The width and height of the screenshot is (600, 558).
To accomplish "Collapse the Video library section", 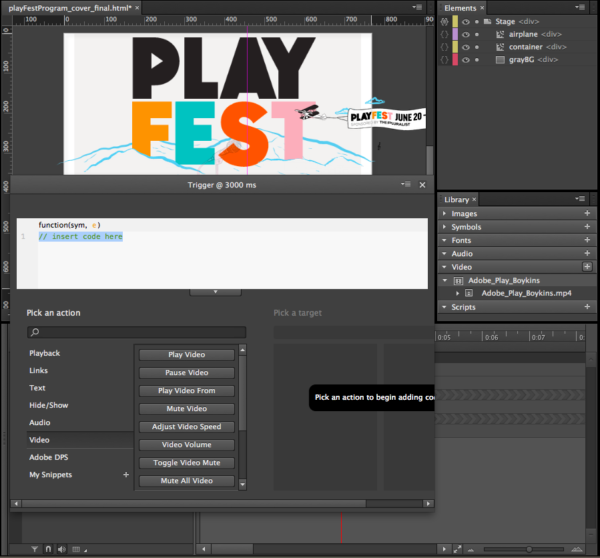I will [444, 267].
